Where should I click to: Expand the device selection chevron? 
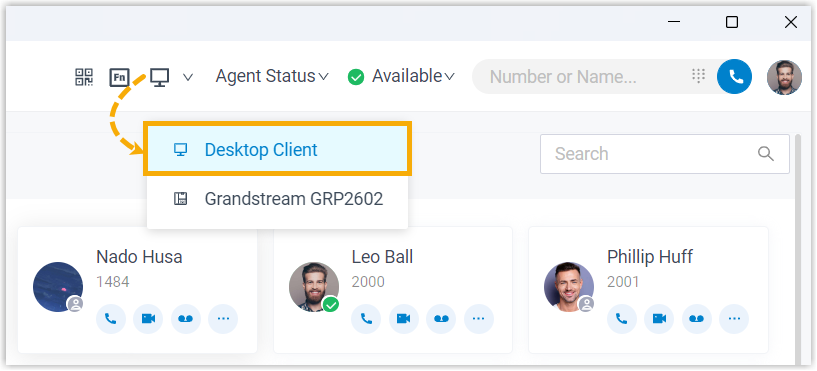pos(188,77)
